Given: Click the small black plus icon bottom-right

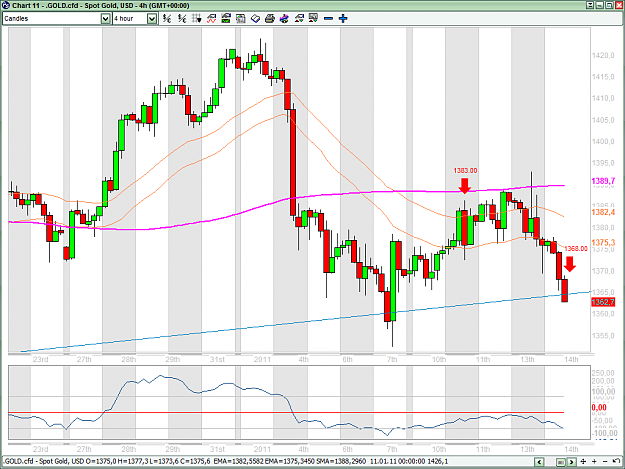Looking at the screenshot, I should point(594,461).
